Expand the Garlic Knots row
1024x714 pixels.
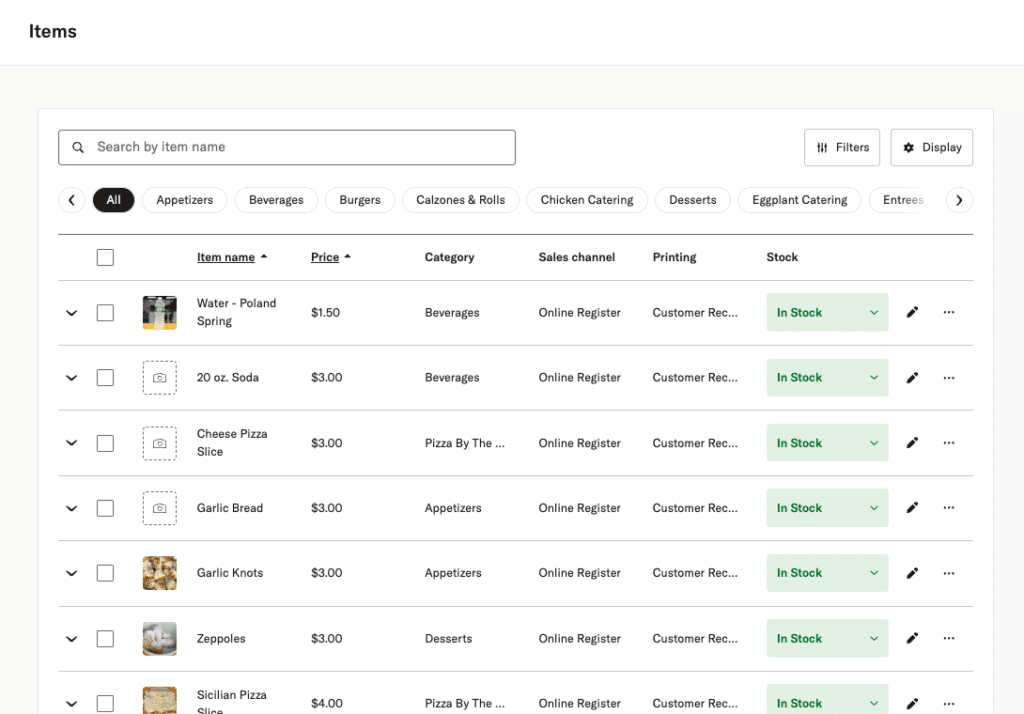(72, 573)
